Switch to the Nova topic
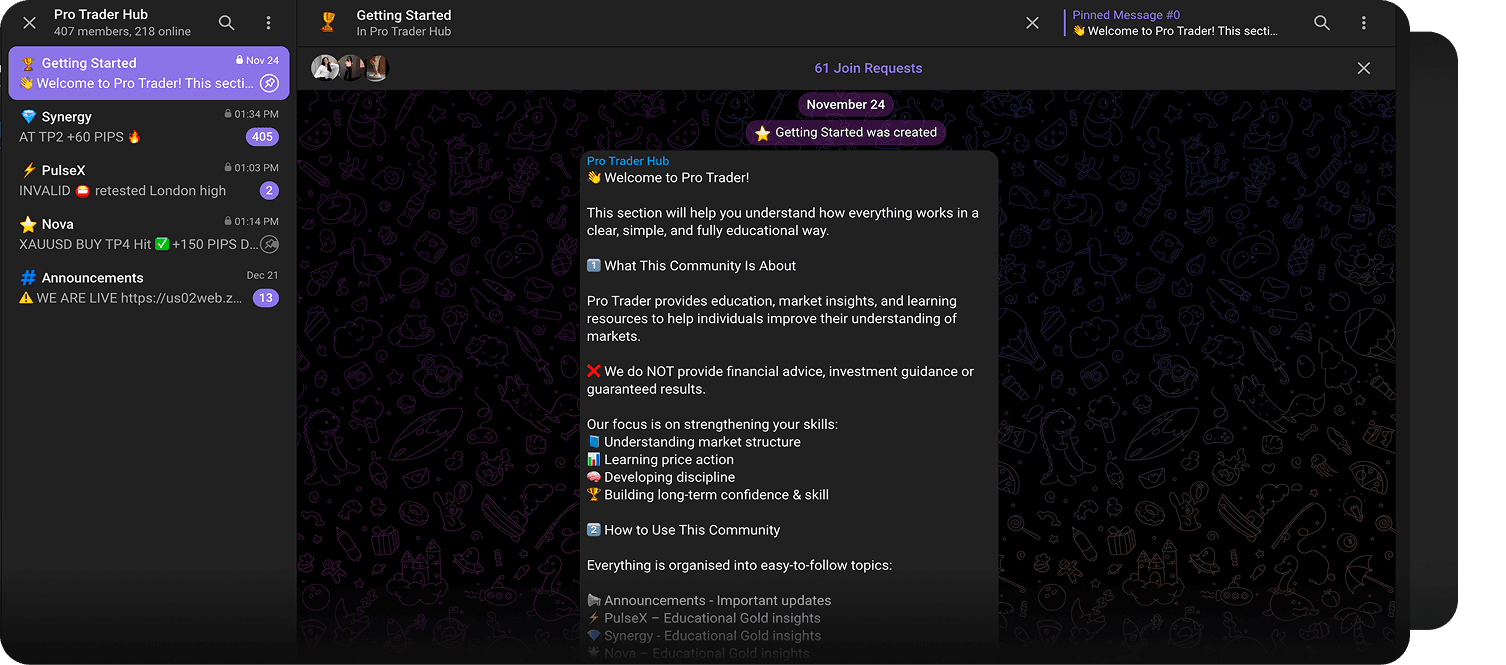This screenshot has width=1506, height=665. click(x=148, y=234)
